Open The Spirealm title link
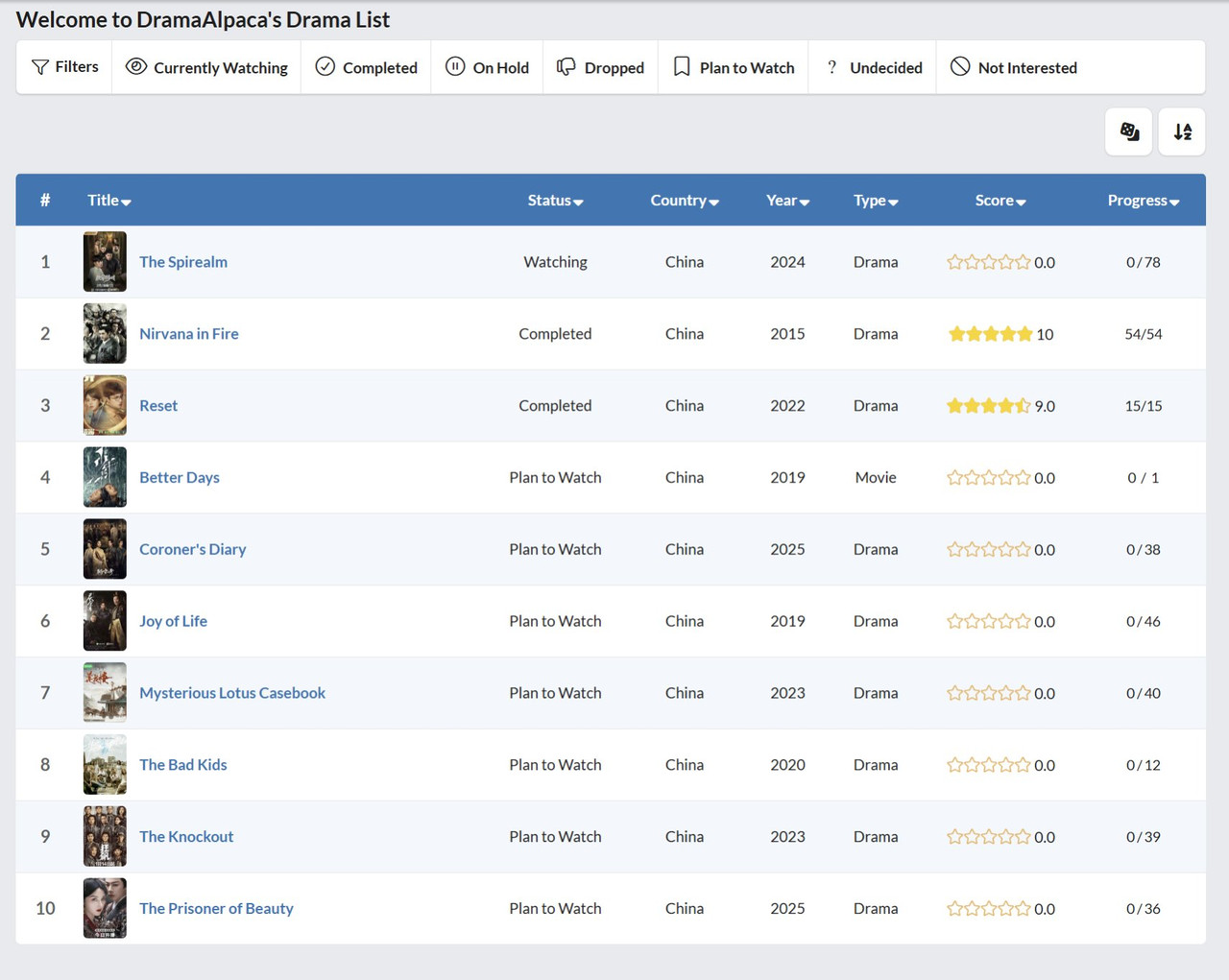 tap(183, 262)
